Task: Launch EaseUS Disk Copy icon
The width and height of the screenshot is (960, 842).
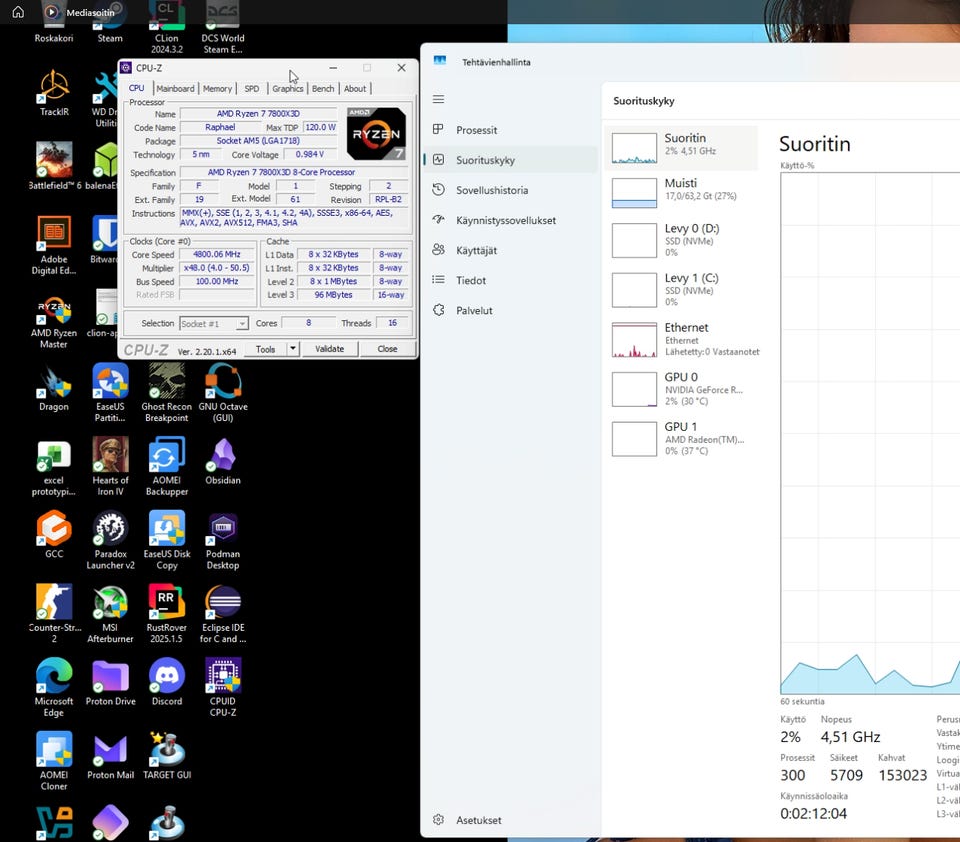Action: (x=167, y=539)
